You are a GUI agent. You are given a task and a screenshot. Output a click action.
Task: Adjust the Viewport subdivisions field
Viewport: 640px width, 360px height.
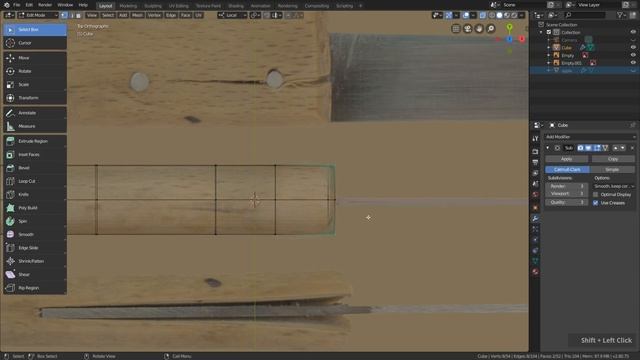567,194
